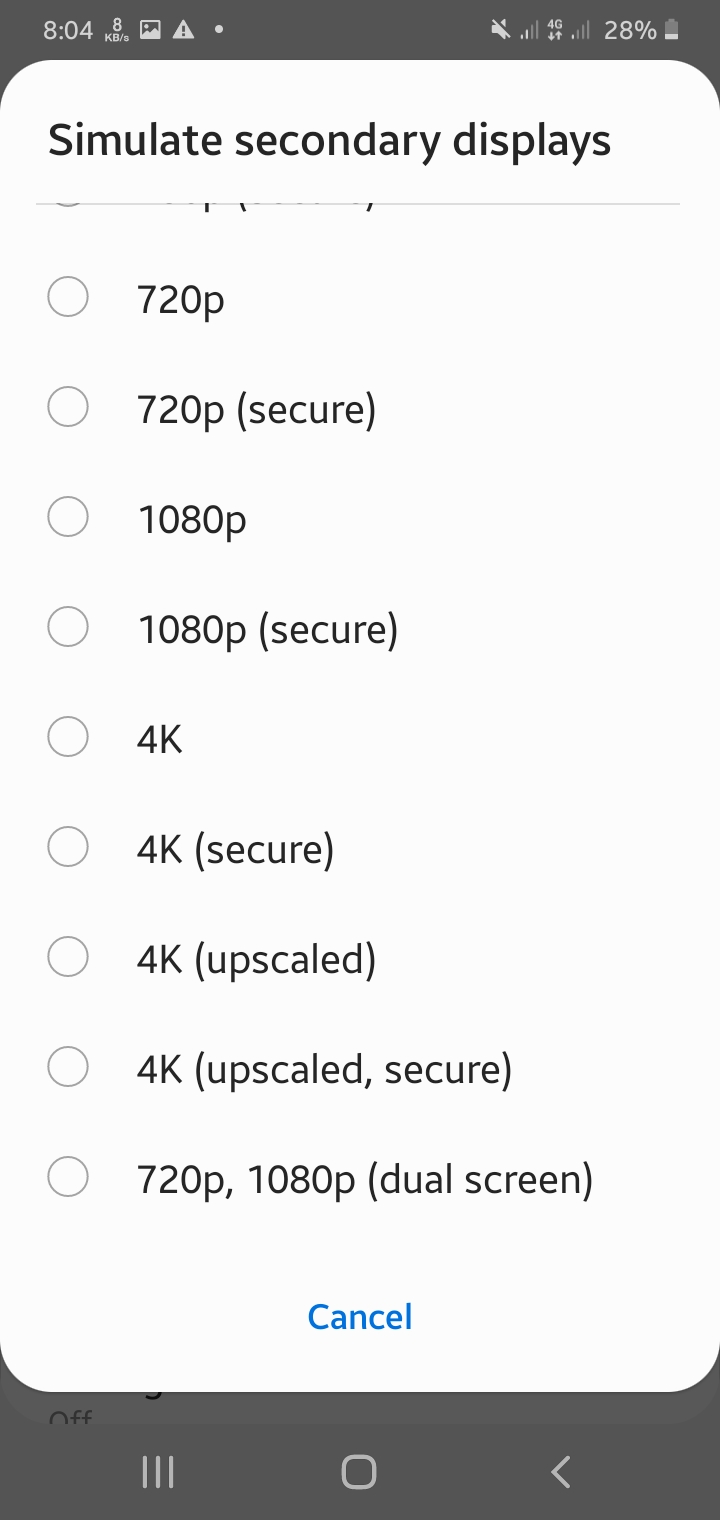
Task: Tap the warning triangle notification icon
Action: tap(183, 31)
